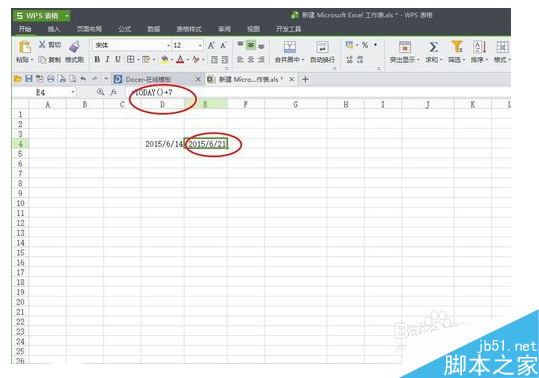Open the 数据 (Data) ribbon tab
Screen dimensions: 539x378
[x=154, y=29]
